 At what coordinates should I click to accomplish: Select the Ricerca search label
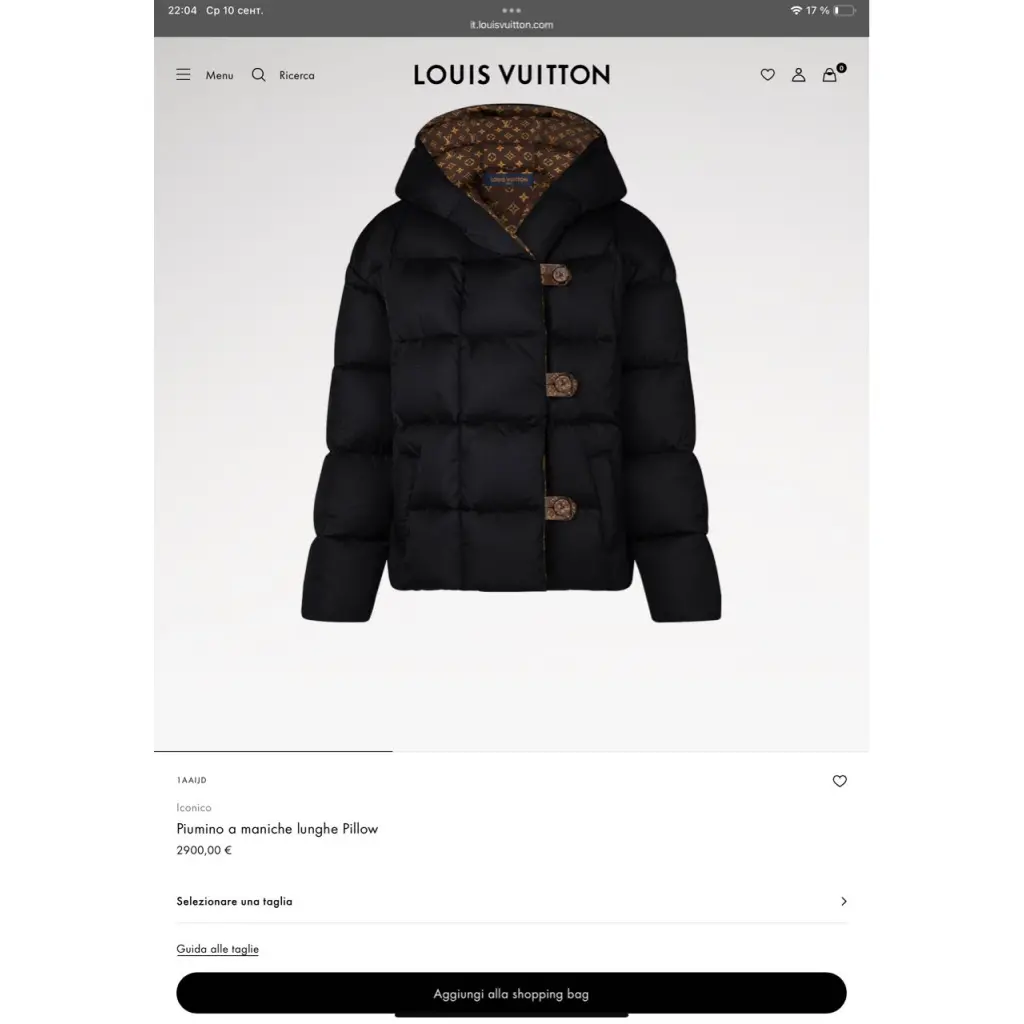point(296,75)
